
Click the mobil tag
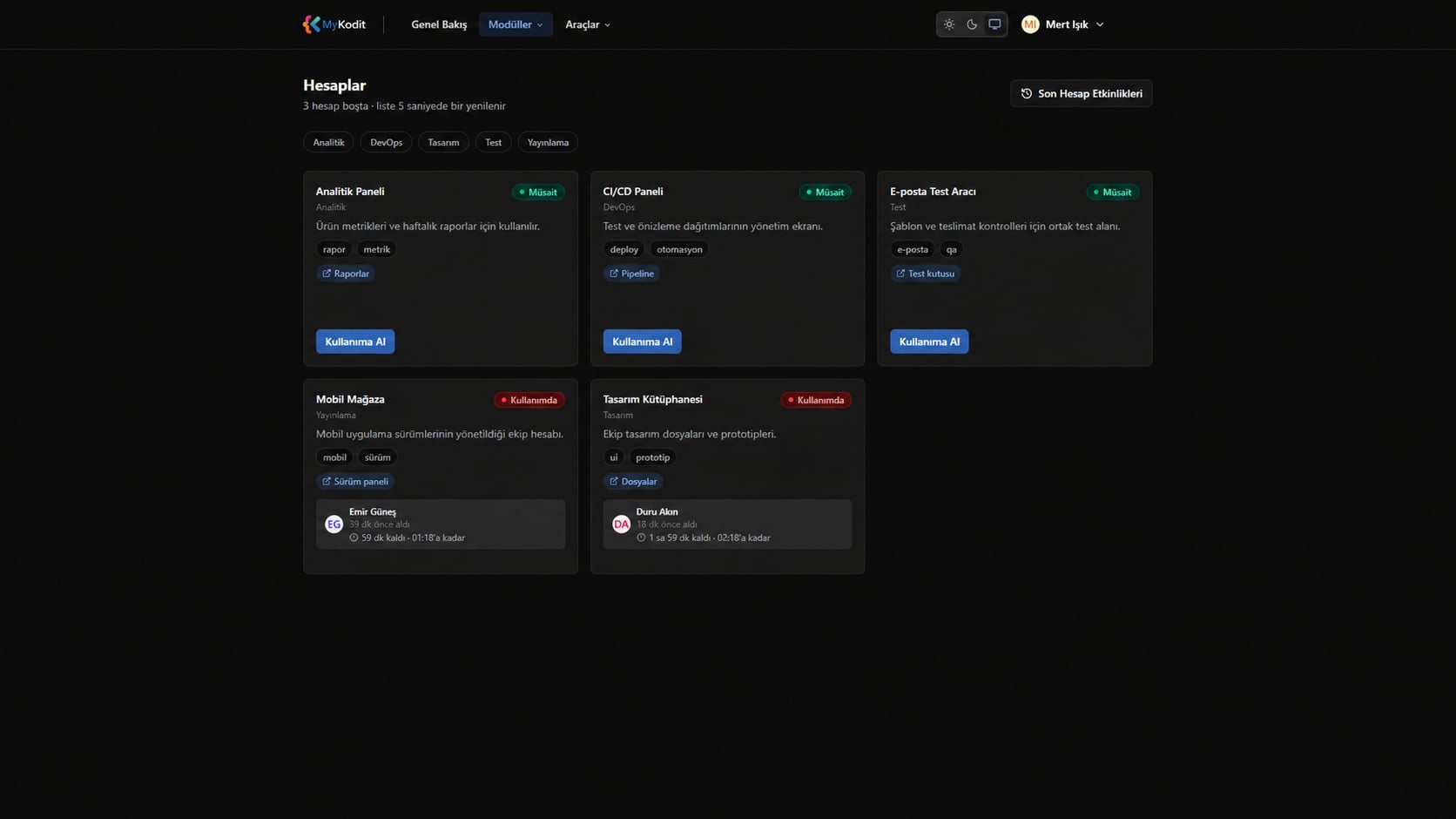click(334, 457)
